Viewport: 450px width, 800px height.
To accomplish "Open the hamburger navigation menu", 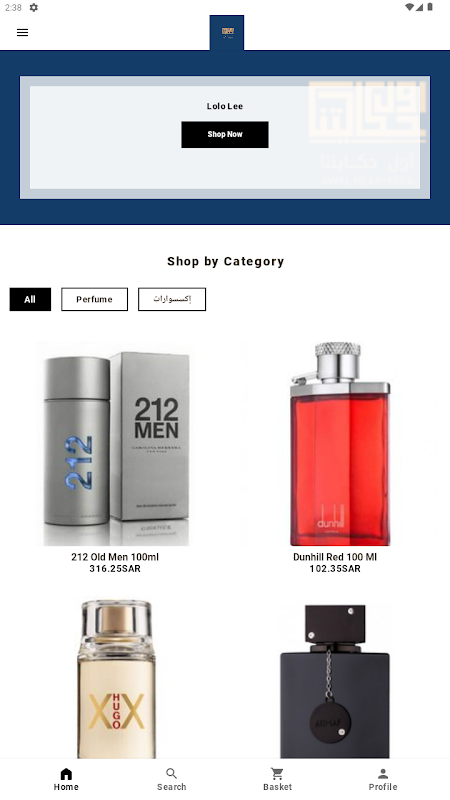I will tap(22, 33).
